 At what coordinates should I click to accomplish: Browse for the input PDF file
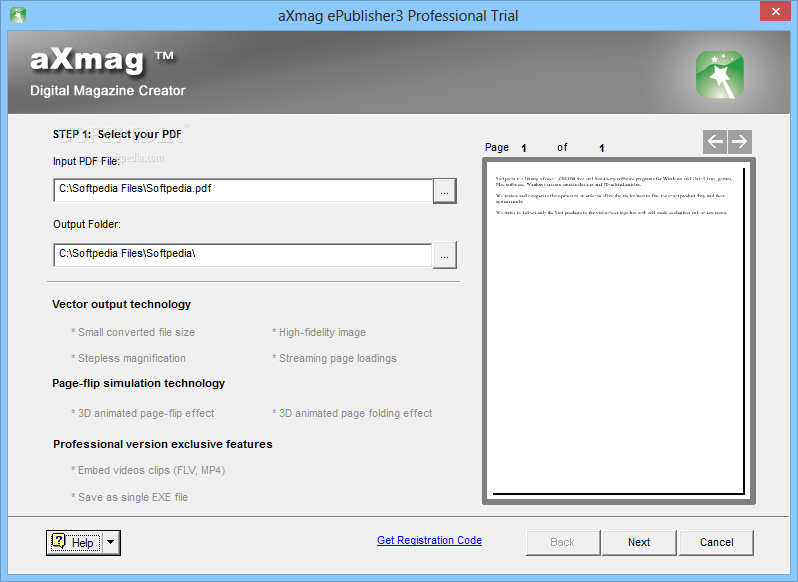[x=444, y=191]
